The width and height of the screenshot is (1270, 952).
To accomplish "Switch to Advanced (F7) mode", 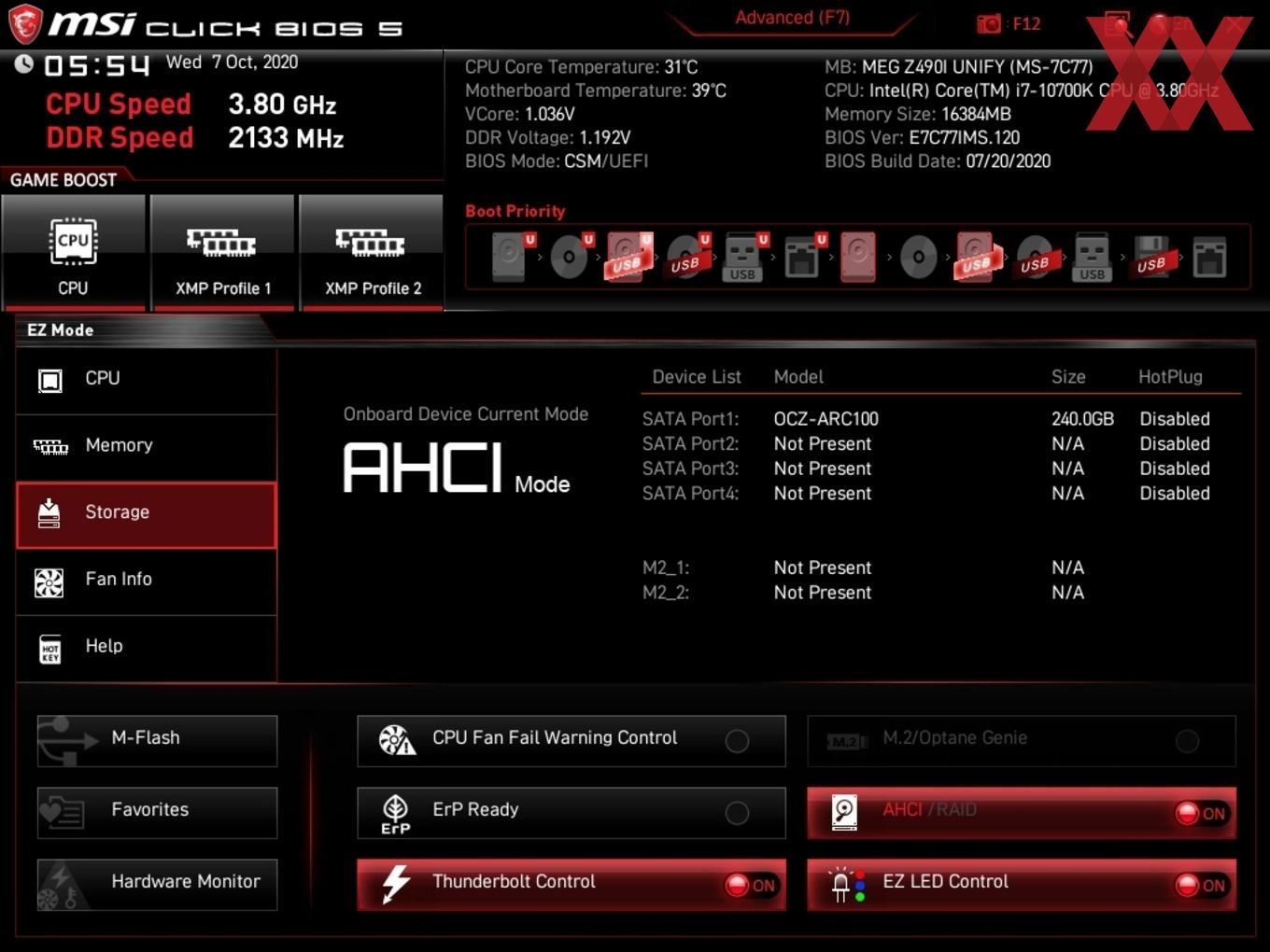I will pos(792,18).
